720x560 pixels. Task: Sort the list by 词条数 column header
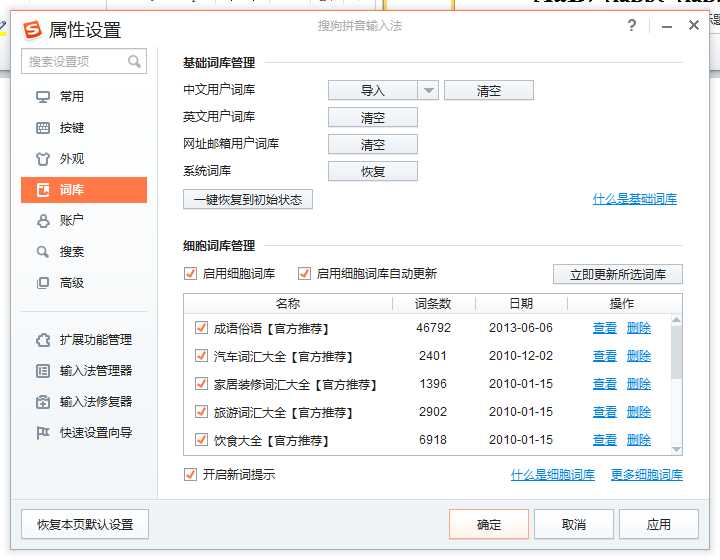[x=433, y=303]
